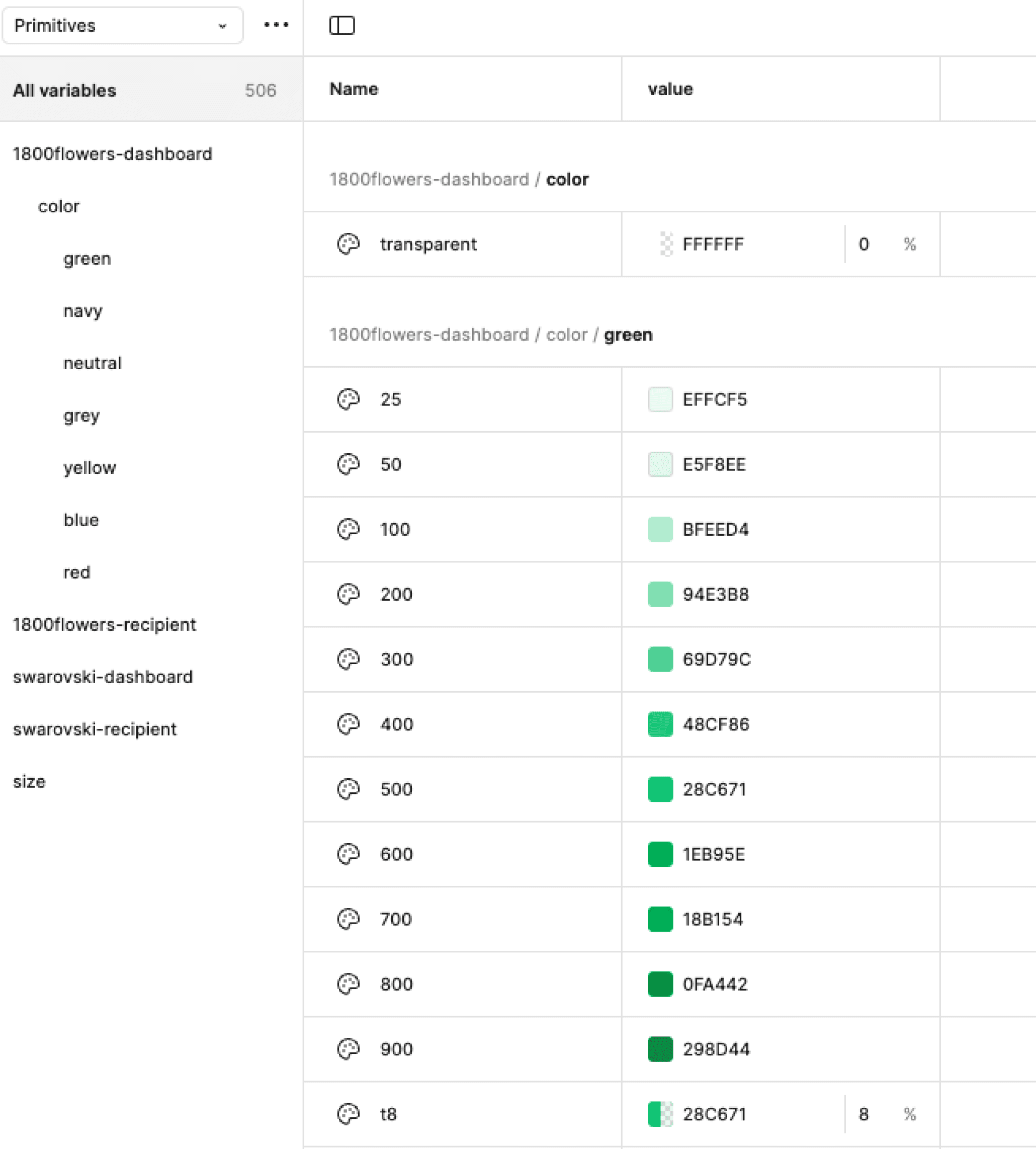
Task: Toggle the sidebar panel icon
Action: tap(341, 26)
